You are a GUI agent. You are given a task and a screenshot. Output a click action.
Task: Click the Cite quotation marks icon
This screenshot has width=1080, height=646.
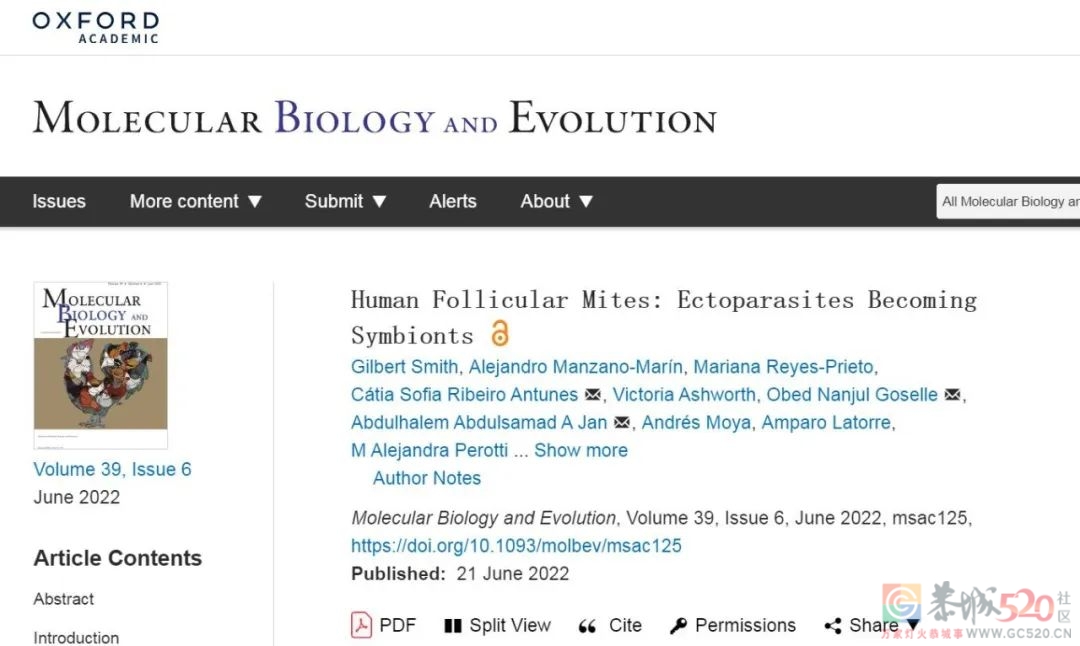coord(587,626)
